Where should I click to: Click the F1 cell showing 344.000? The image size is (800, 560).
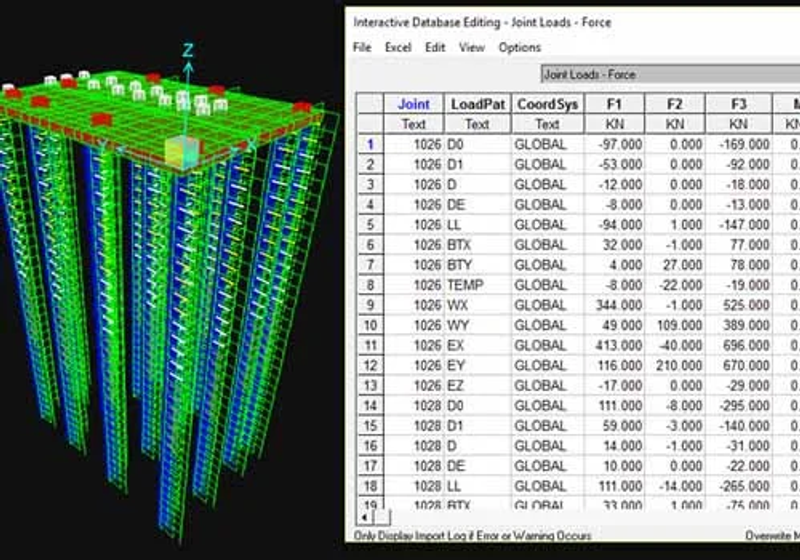pyautogui.click(x=614, y=305)
